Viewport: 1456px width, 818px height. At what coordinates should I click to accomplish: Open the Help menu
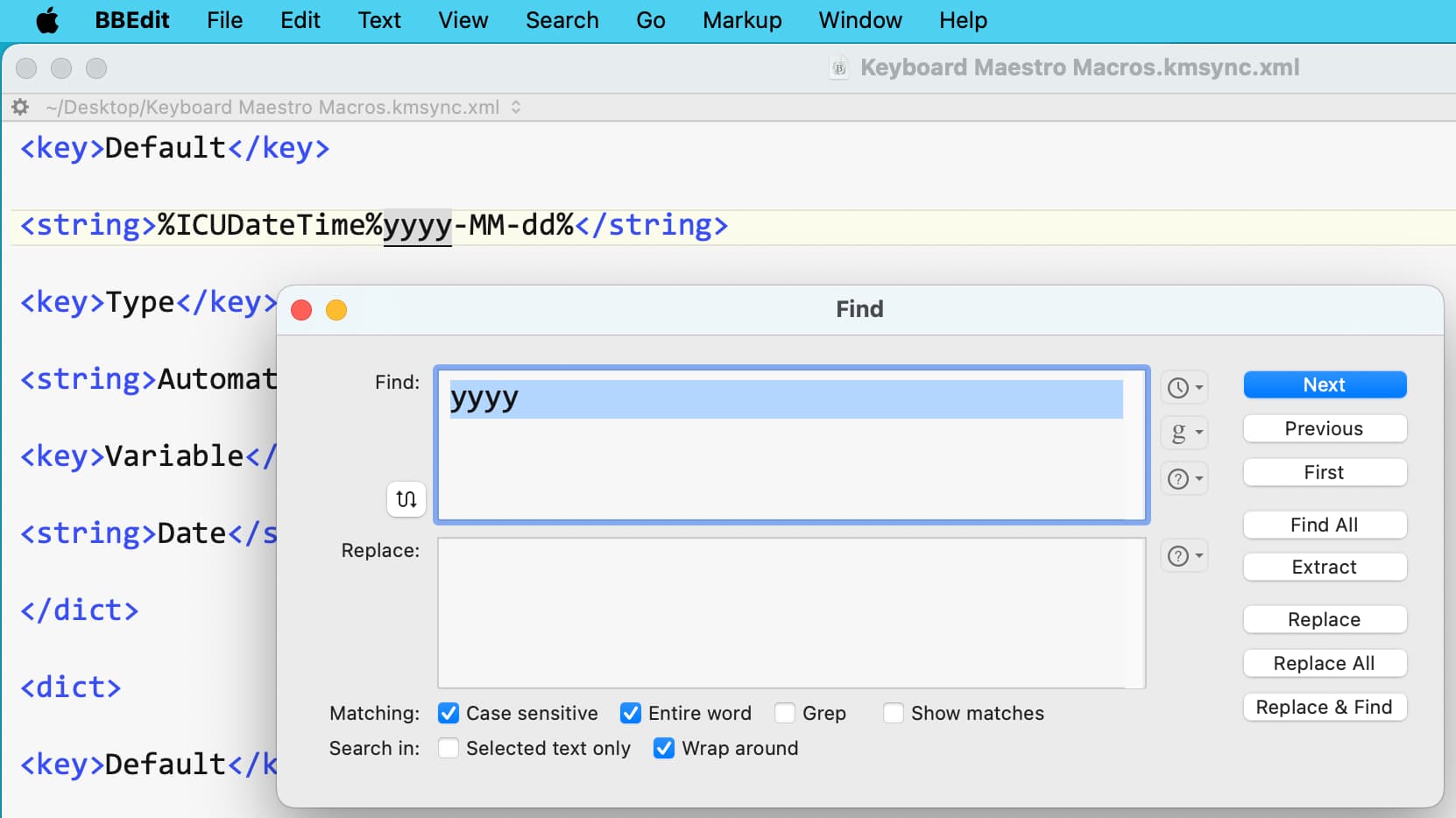[x=964, y=20]
